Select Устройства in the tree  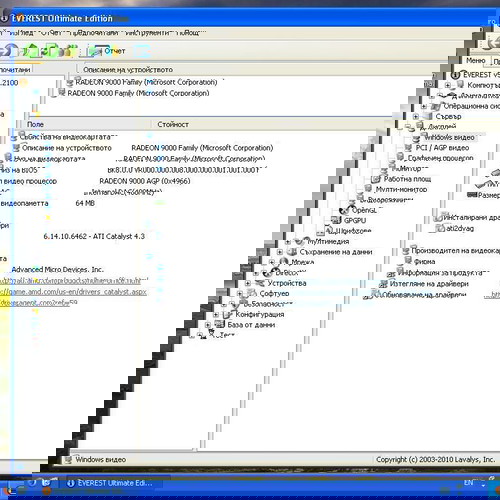287,283
